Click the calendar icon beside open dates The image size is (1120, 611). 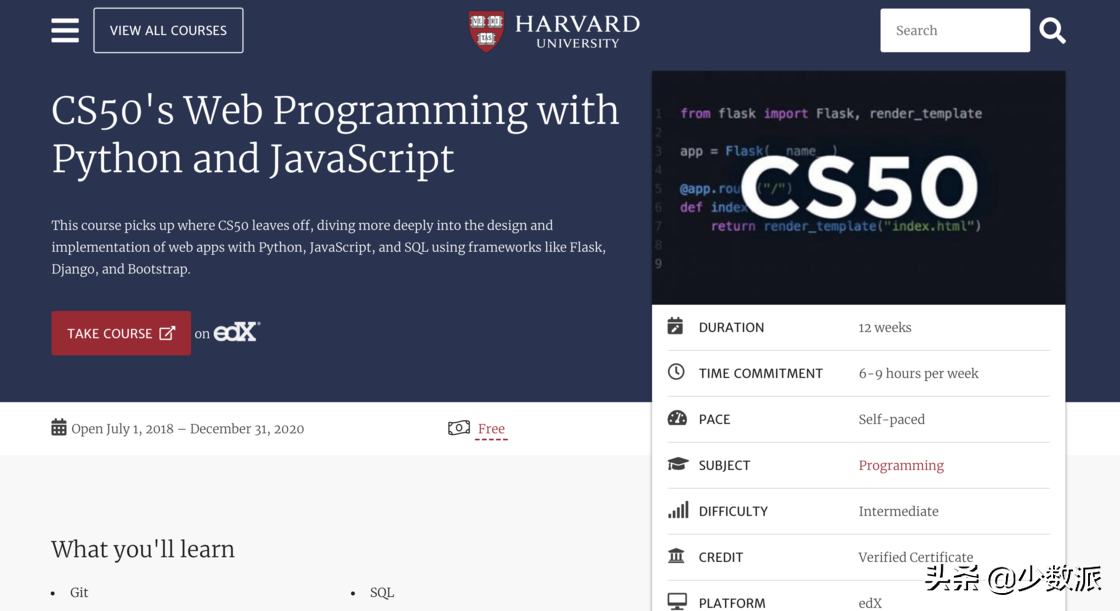(59, 427)
